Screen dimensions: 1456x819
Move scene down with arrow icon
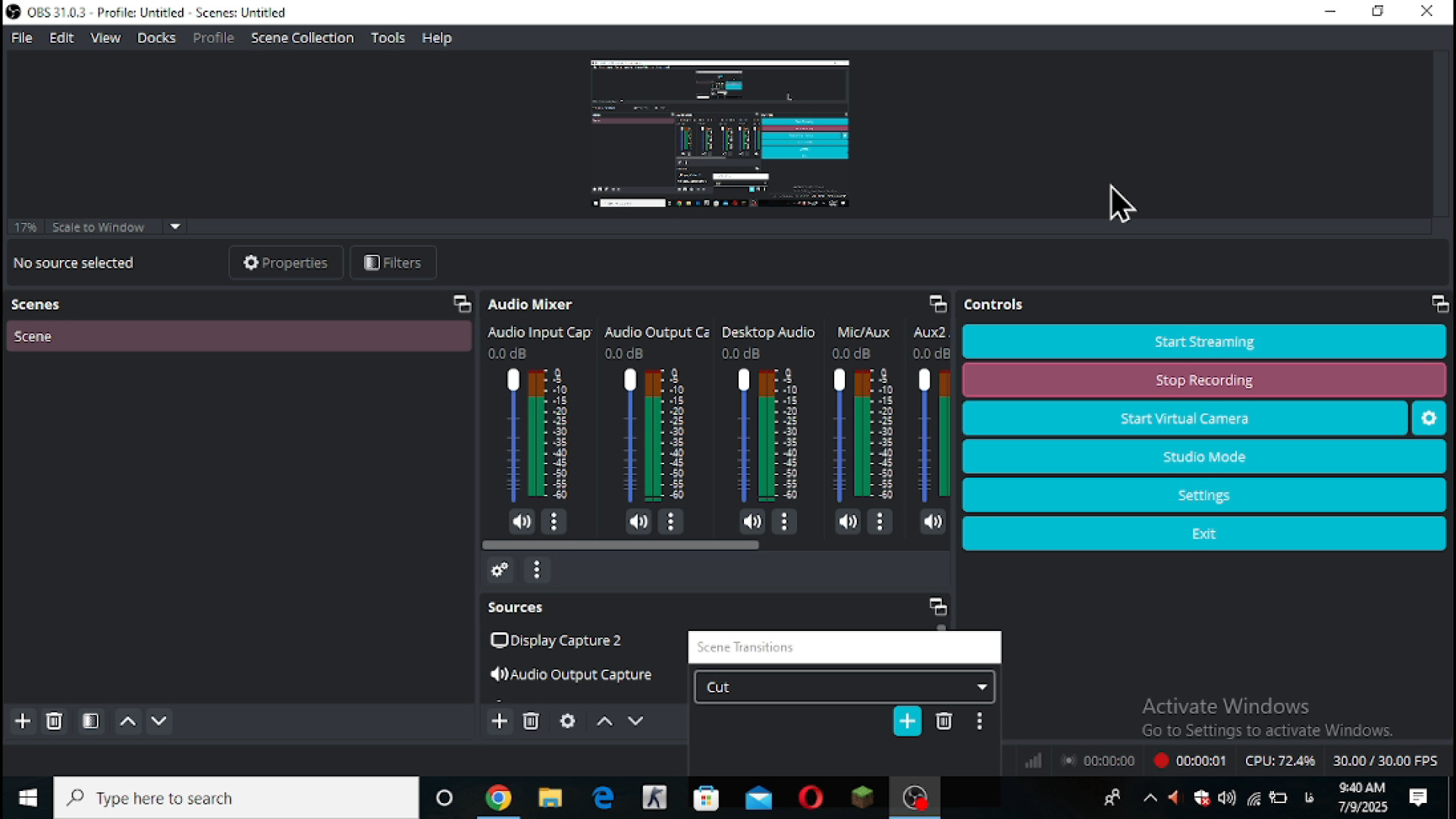point(159,721)
